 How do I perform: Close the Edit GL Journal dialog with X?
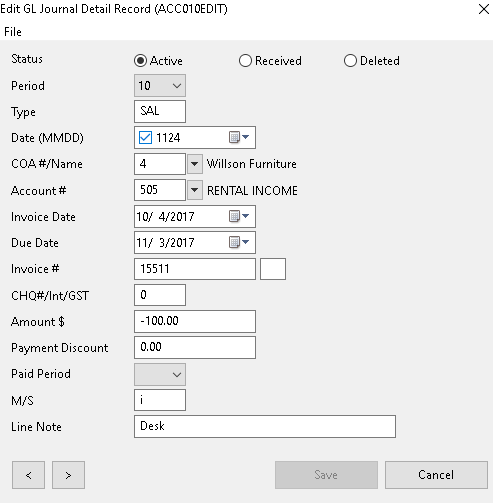point(484,9)
